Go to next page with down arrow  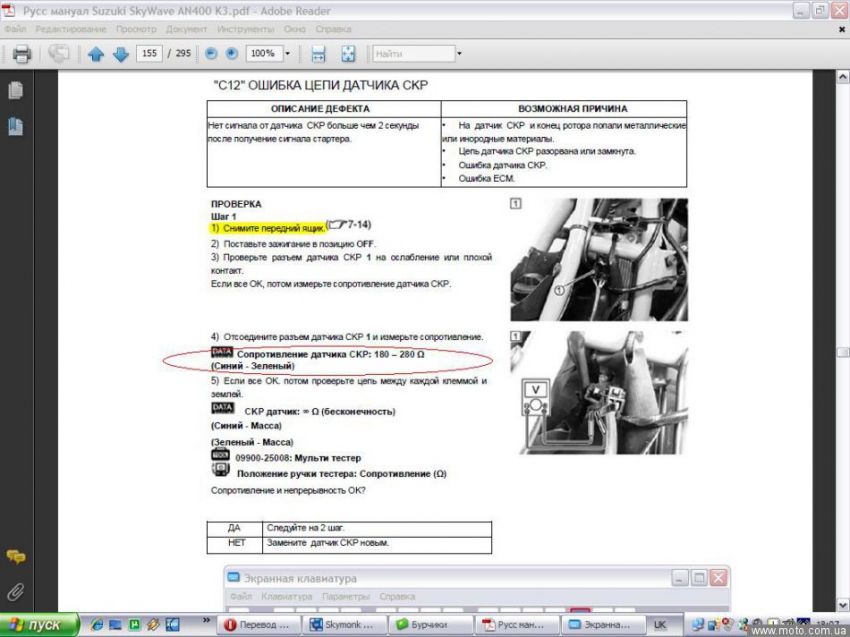click(120, 54)
